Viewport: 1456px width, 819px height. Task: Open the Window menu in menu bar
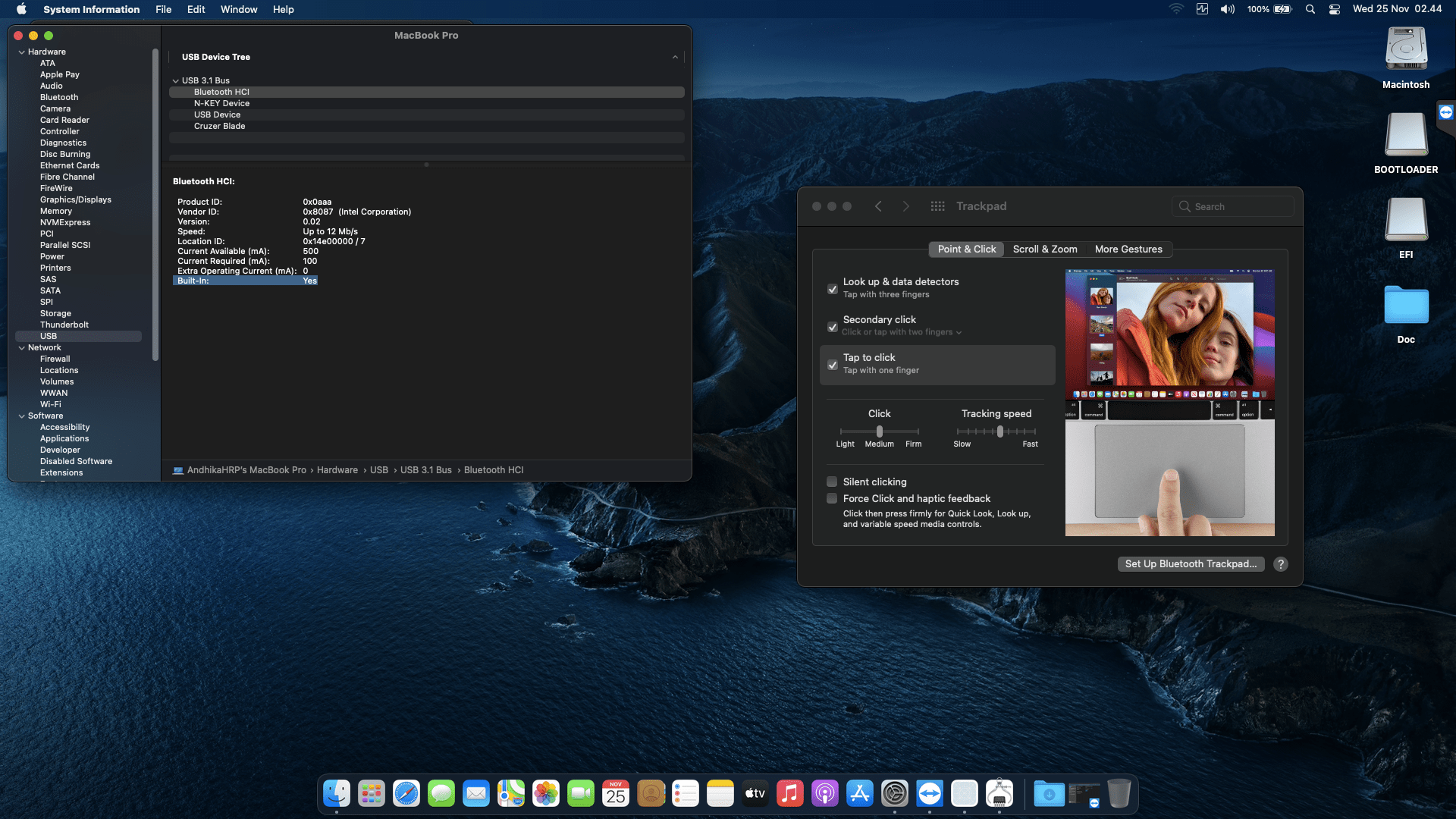(x=239, y=9)
